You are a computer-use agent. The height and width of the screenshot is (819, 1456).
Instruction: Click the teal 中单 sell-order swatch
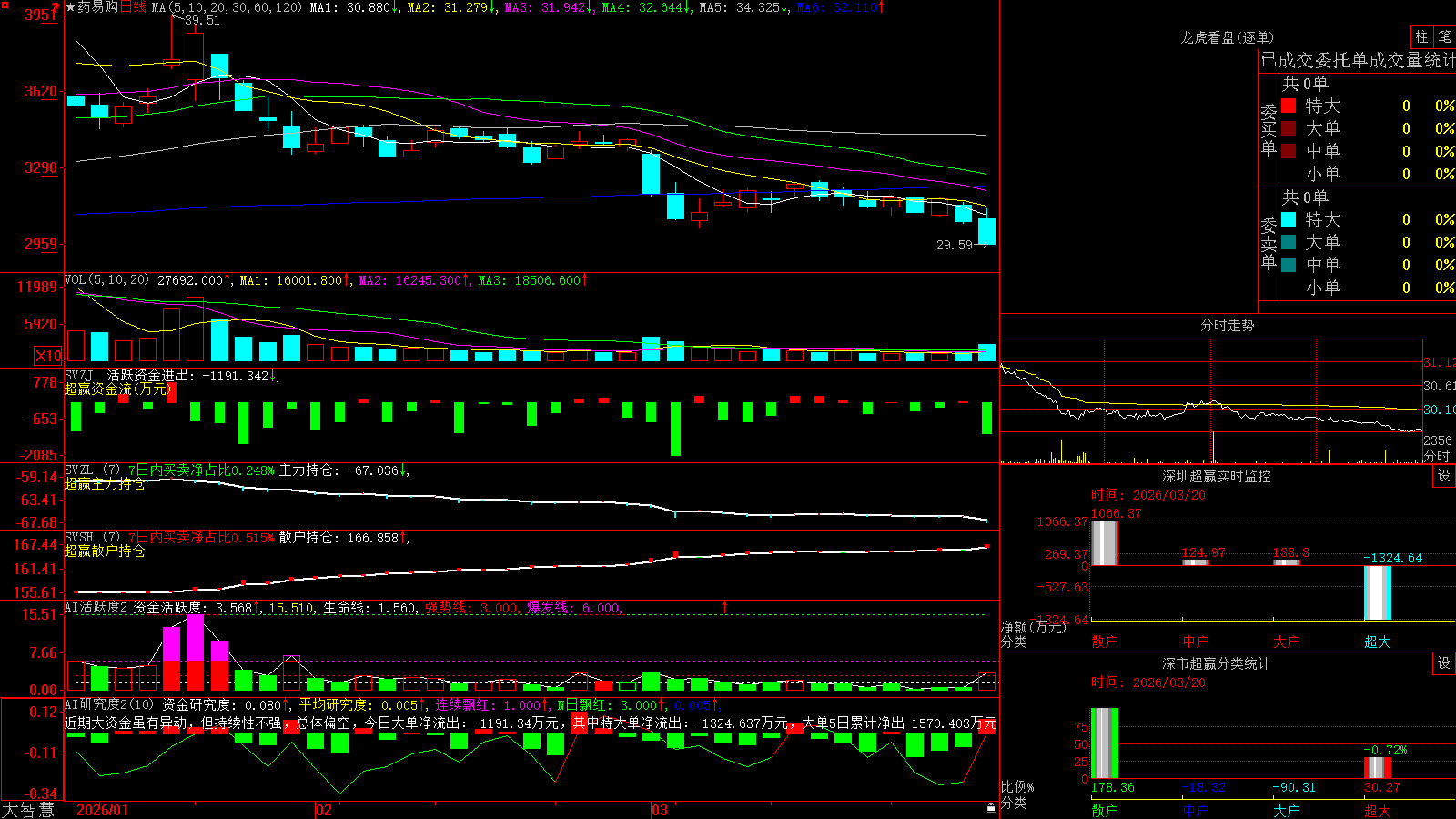1289,265
